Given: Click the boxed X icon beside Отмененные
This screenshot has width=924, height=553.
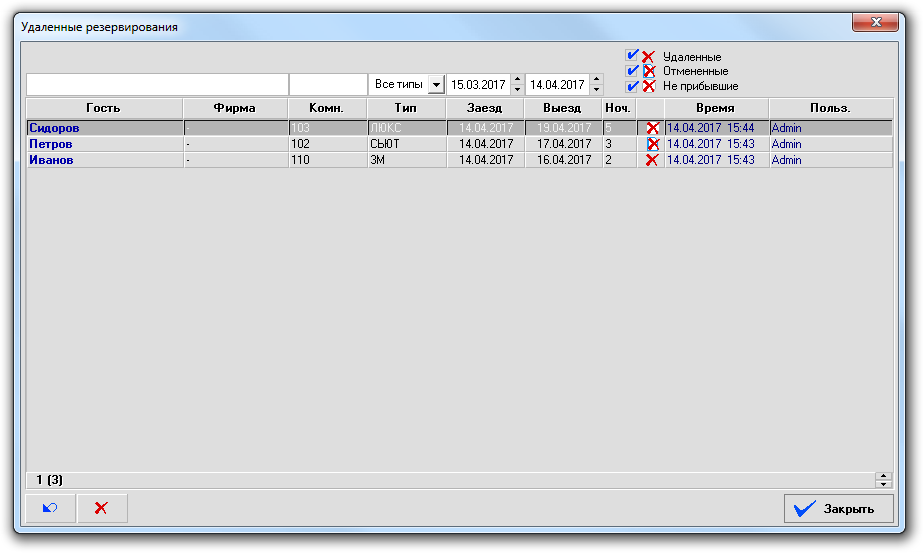Looking at the screenshot, I should (x=648, y=72).
